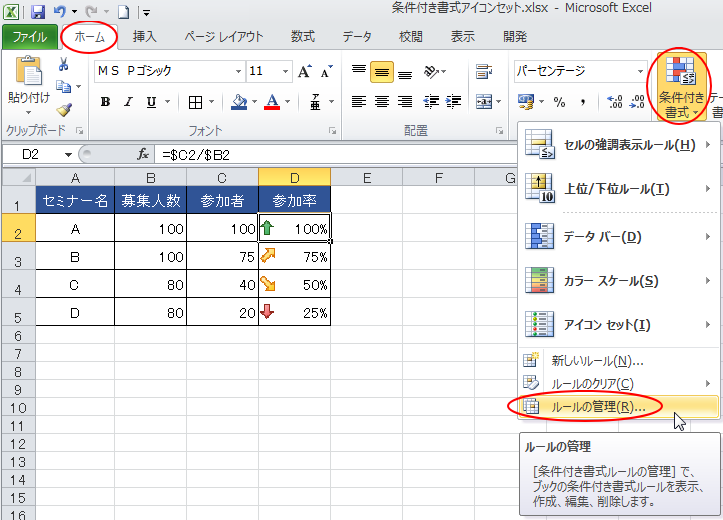The width and height of the screenshot is (723, 520).
Task: Click the Cut scissors icon
Action: tap(64, 65)
